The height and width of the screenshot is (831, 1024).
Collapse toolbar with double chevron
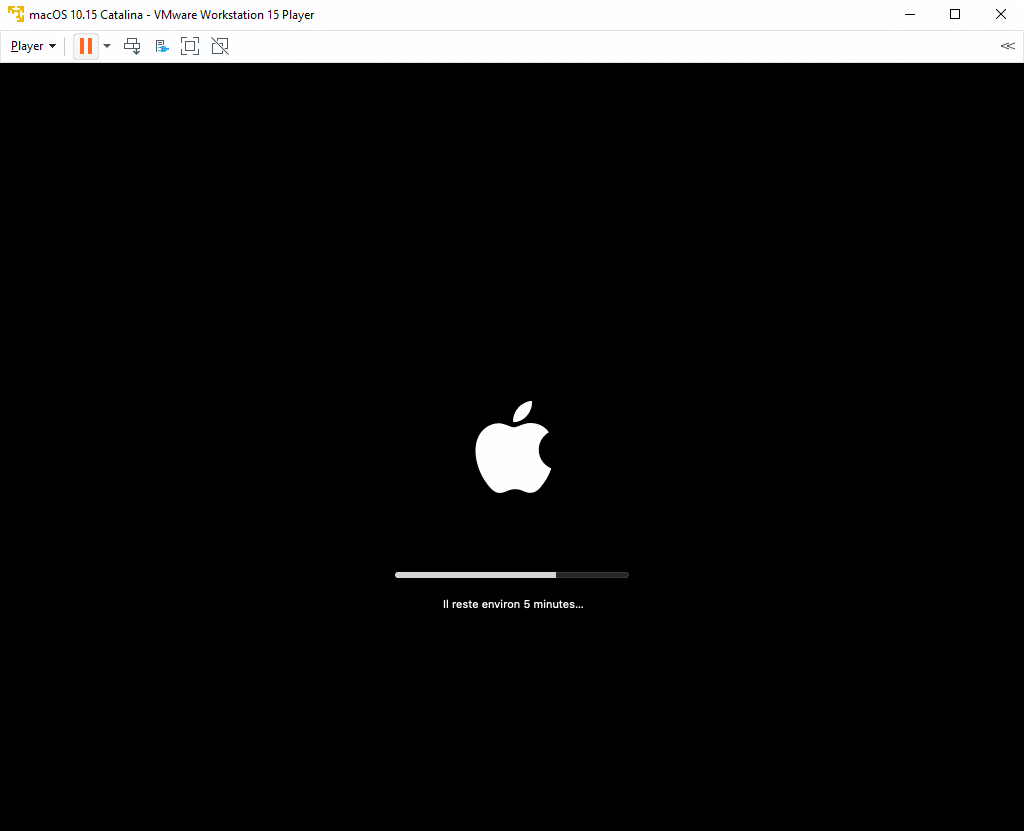pyautogui.click(x=1008, y=46)
